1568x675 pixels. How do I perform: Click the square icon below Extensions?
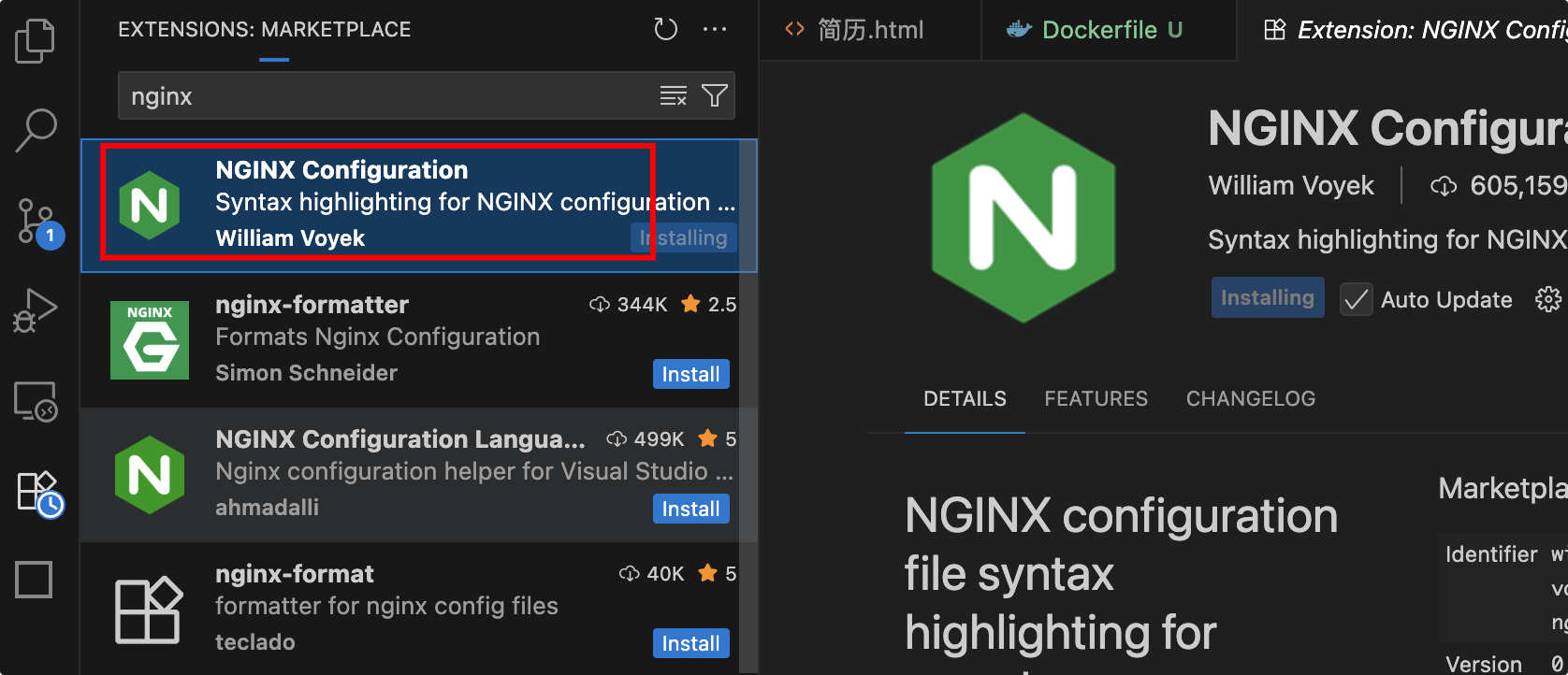pos(34,580)
